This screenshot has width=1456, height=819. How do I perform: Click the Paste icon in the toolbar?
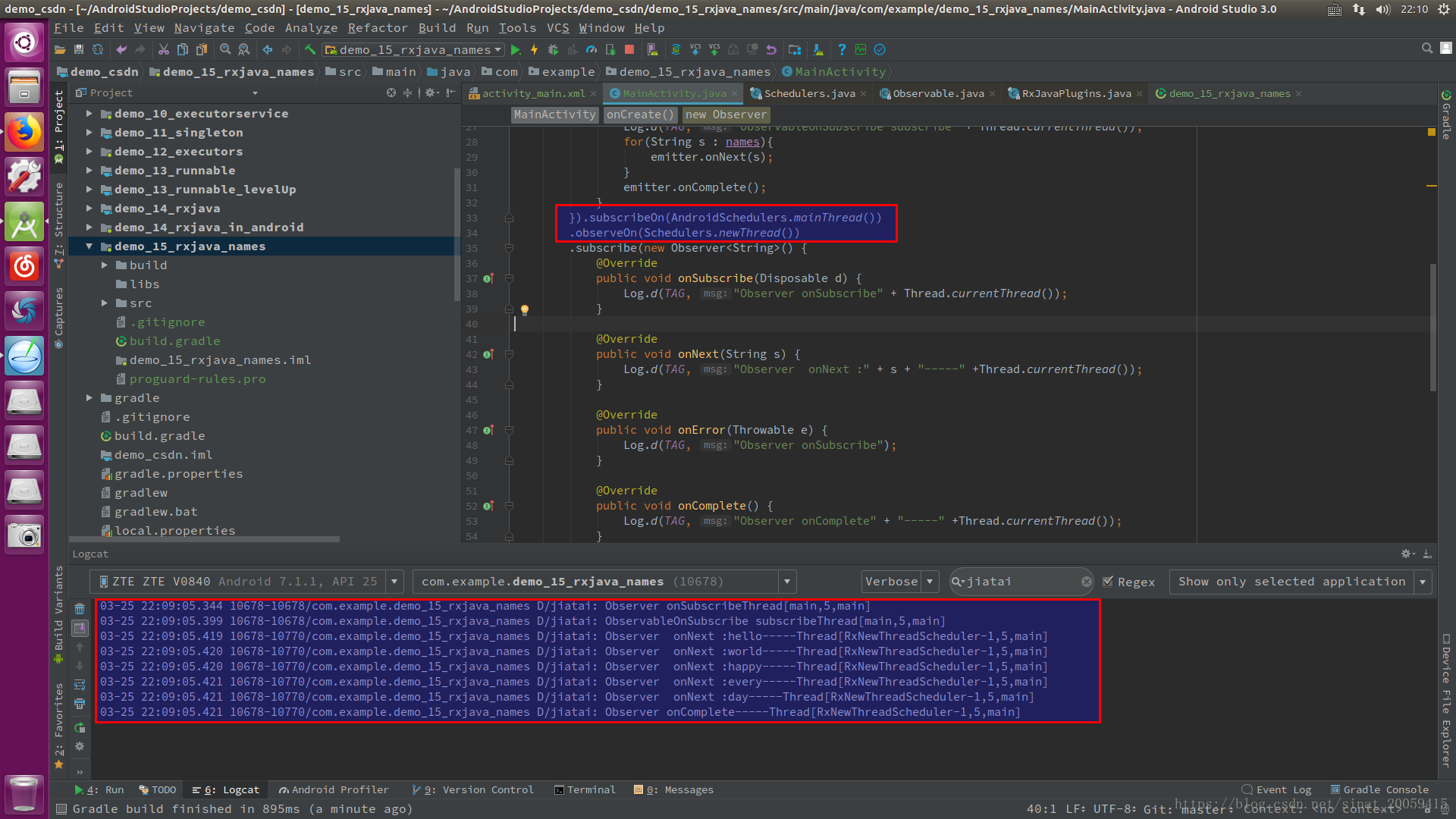[x=201, y=50]
